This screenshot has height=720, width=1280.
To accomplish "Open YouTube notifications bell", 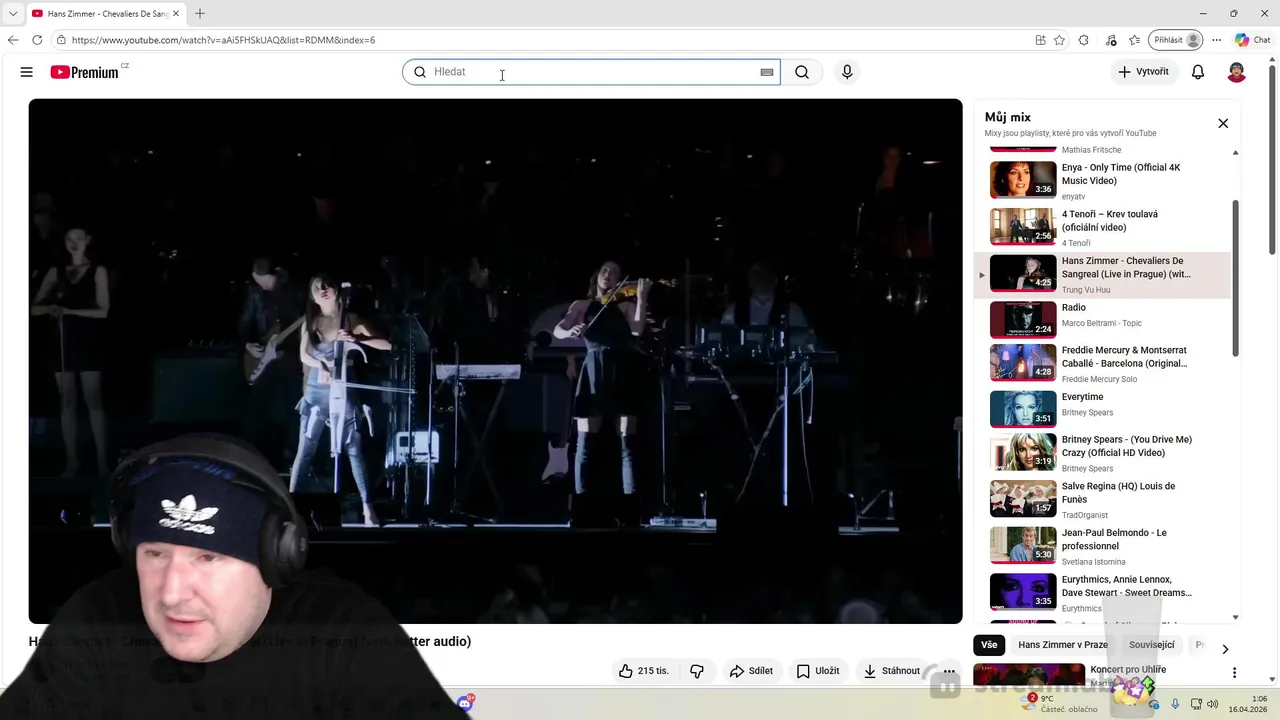I will click(x=1198, y=72).
